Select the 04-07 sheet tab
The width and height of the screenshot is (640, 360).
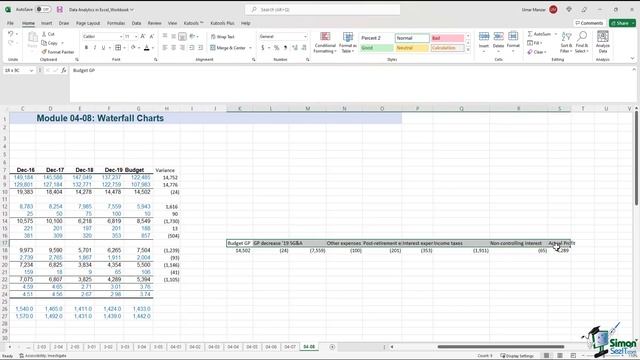tap(290, 347)
